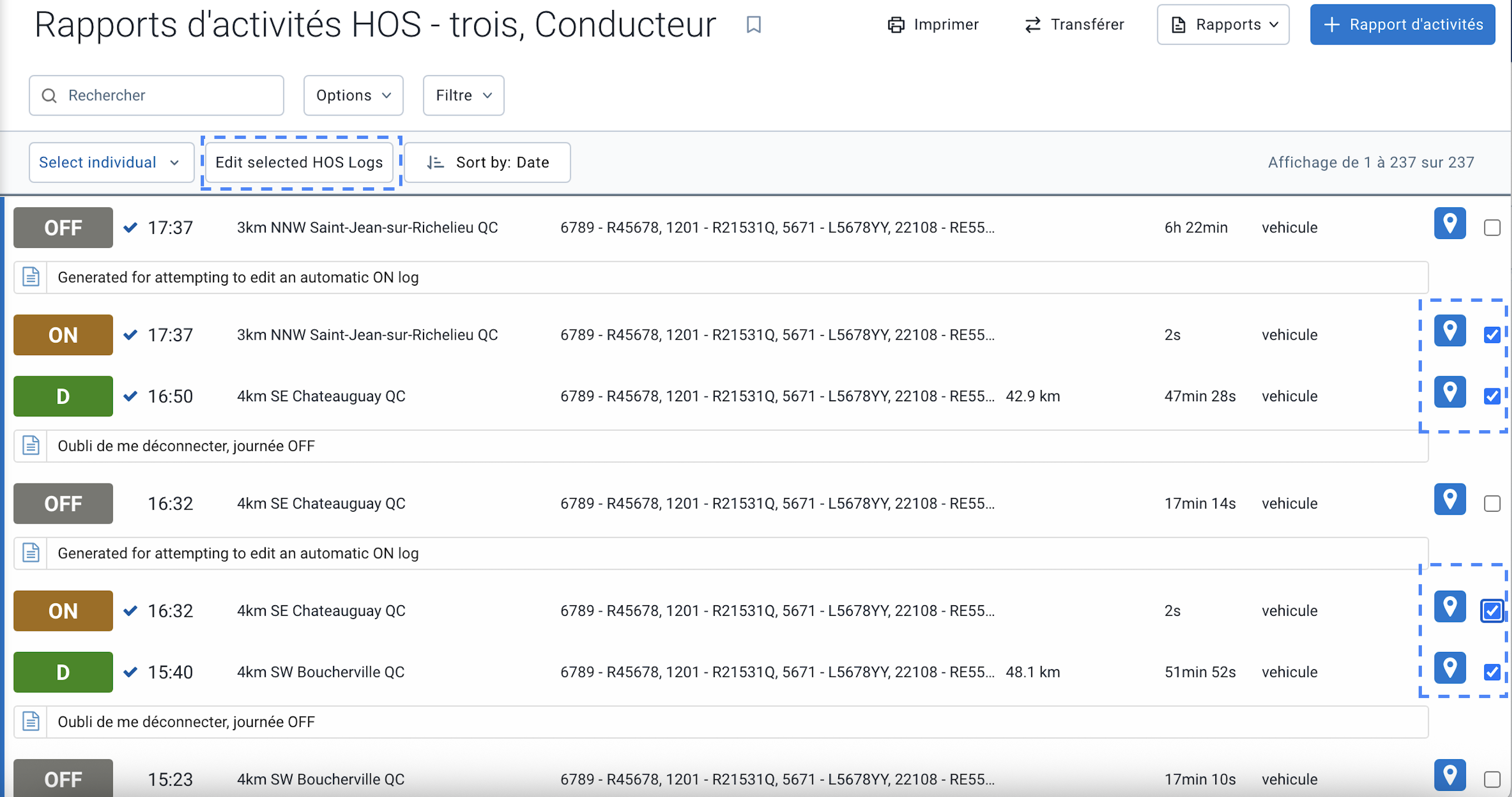Image resolution: width=1512 pixels, height=797 pixels.
Task: Click the verified checkmark by D 15:40
Action: (x=130, y=672)
